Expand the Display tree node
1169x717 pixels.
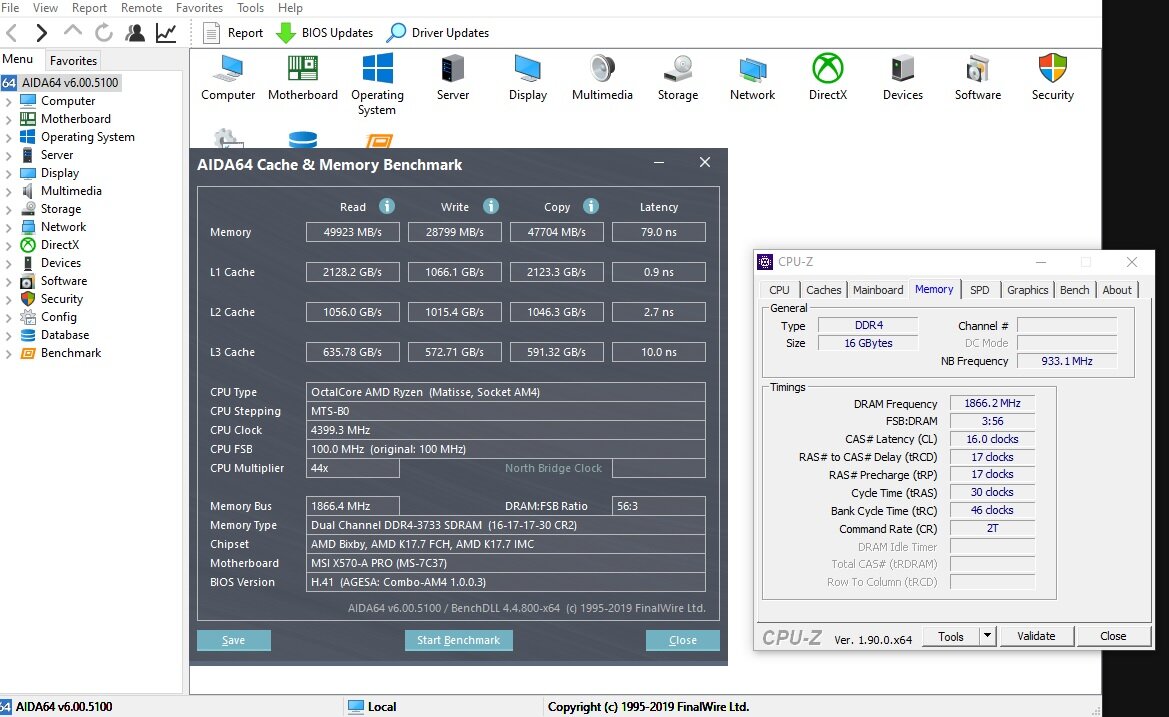(x=8, y=174)
